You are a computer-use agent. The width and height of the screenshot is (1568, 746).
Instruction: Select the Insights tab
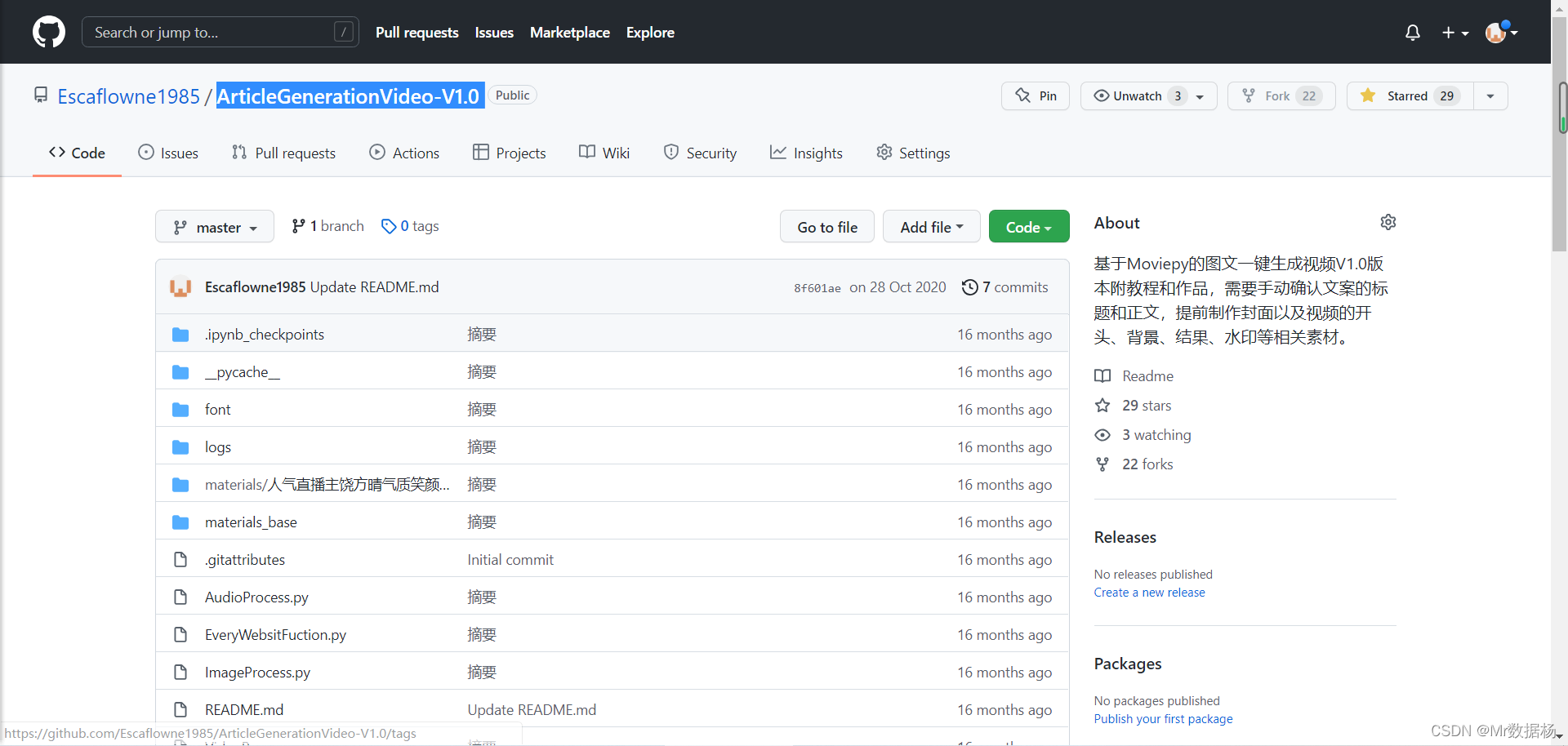pyautogui.click(x=806, y=153)
